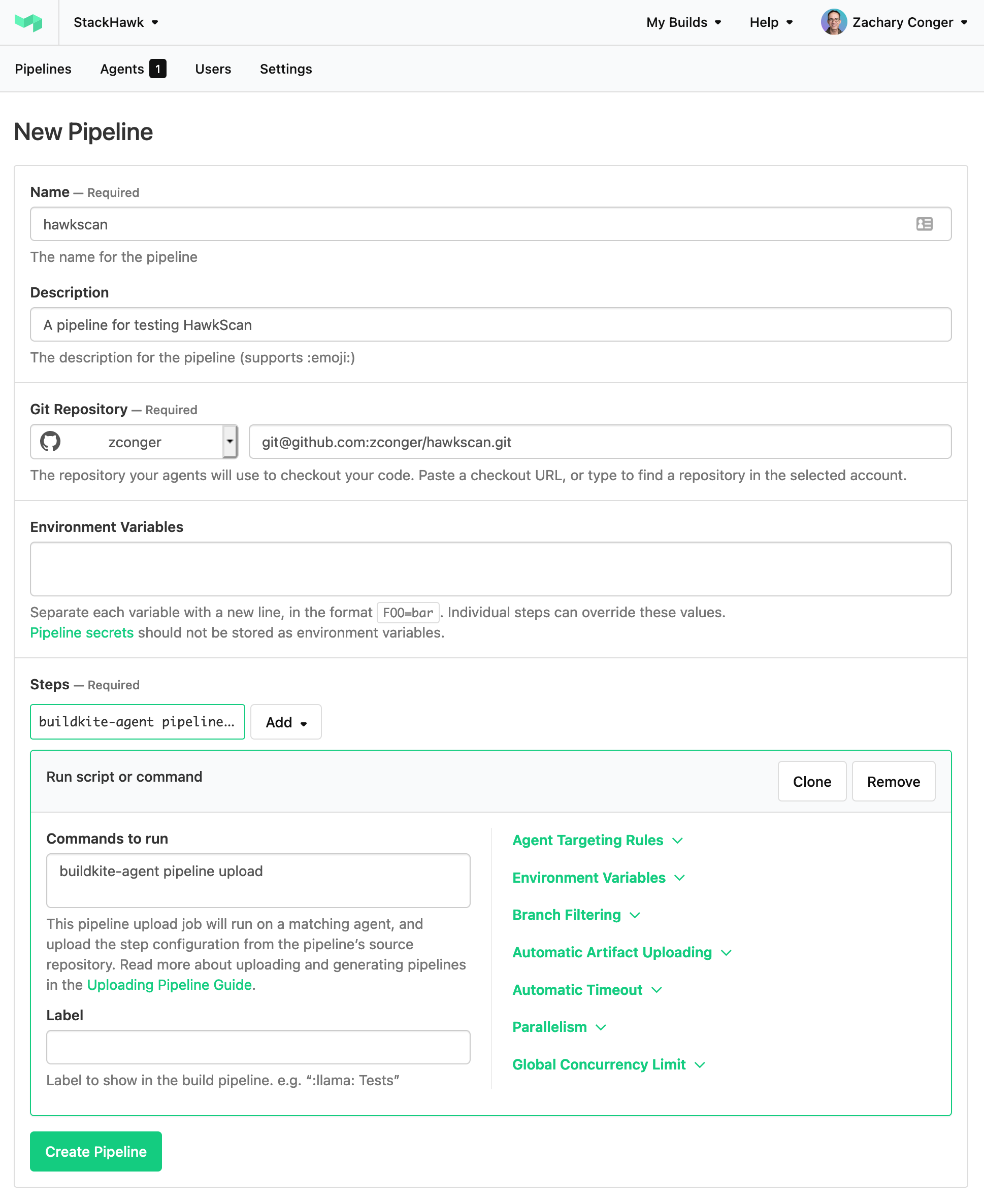This screenshot has height=1204, width=984.
Task: Click the contact card icon in Name field
Action: click(925, 224)
